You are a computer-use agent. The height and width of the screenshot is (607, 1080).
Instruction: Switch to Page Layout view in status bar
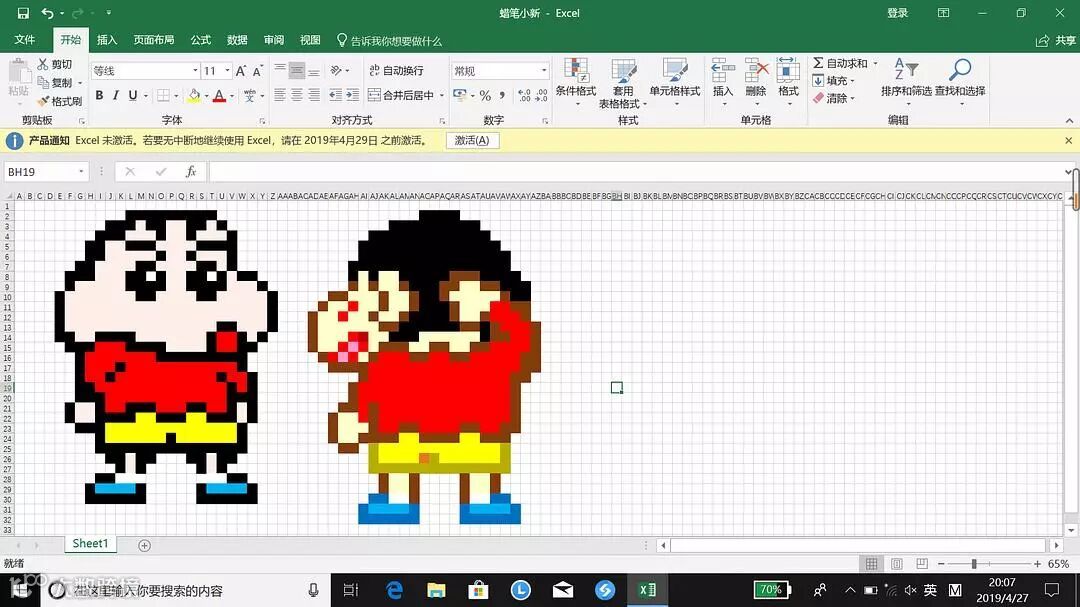coord(897,564)
